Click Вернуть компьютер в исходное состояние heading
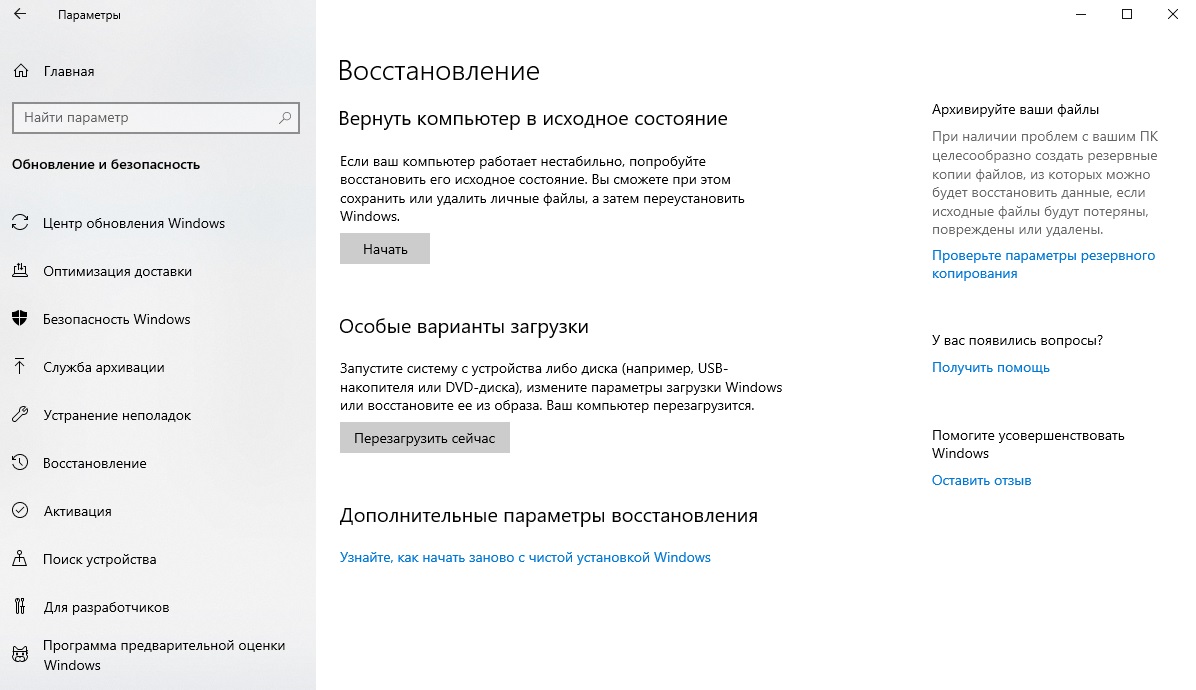The image size is (1196, 690). pyautogui.click(x=532, y=119)
